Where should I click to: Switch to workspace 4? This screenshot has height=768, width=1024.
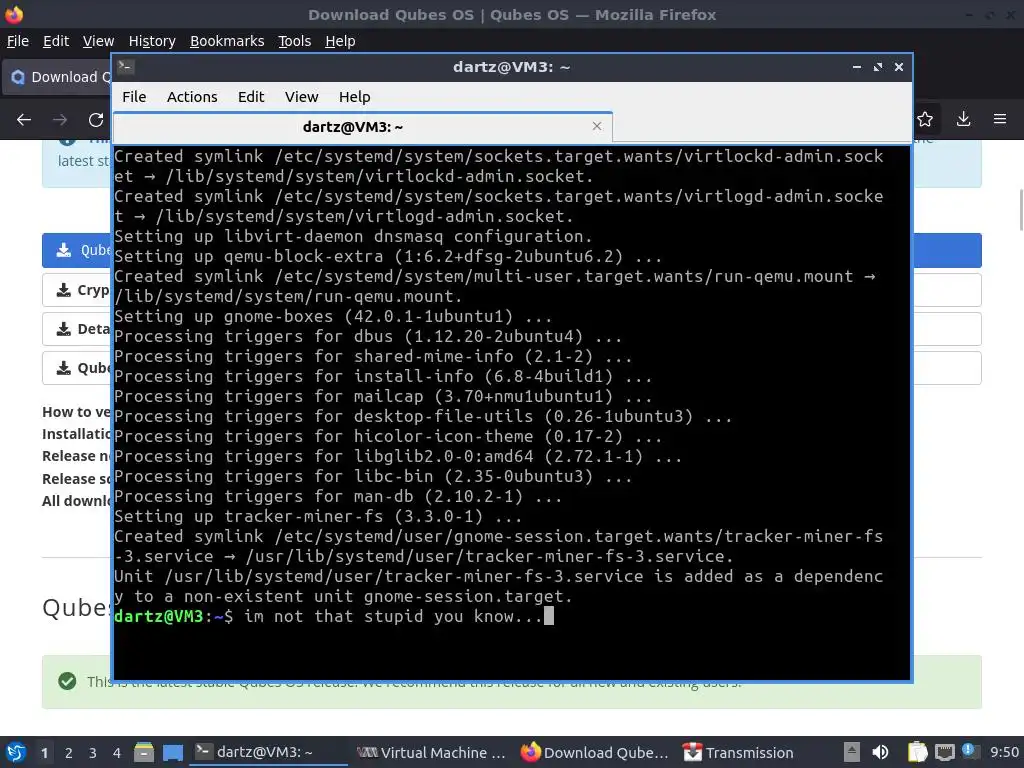117,753
